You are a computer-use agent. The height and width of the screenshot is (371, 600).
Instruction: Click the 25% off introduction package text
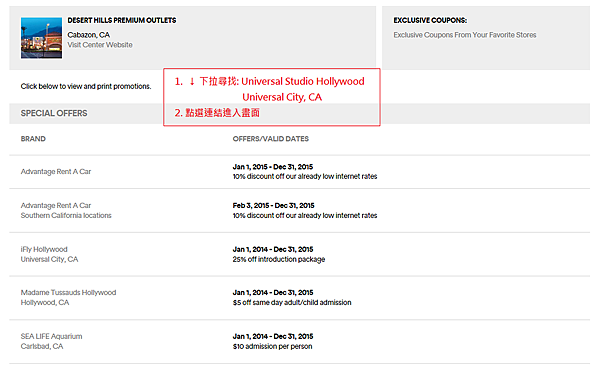279,259
